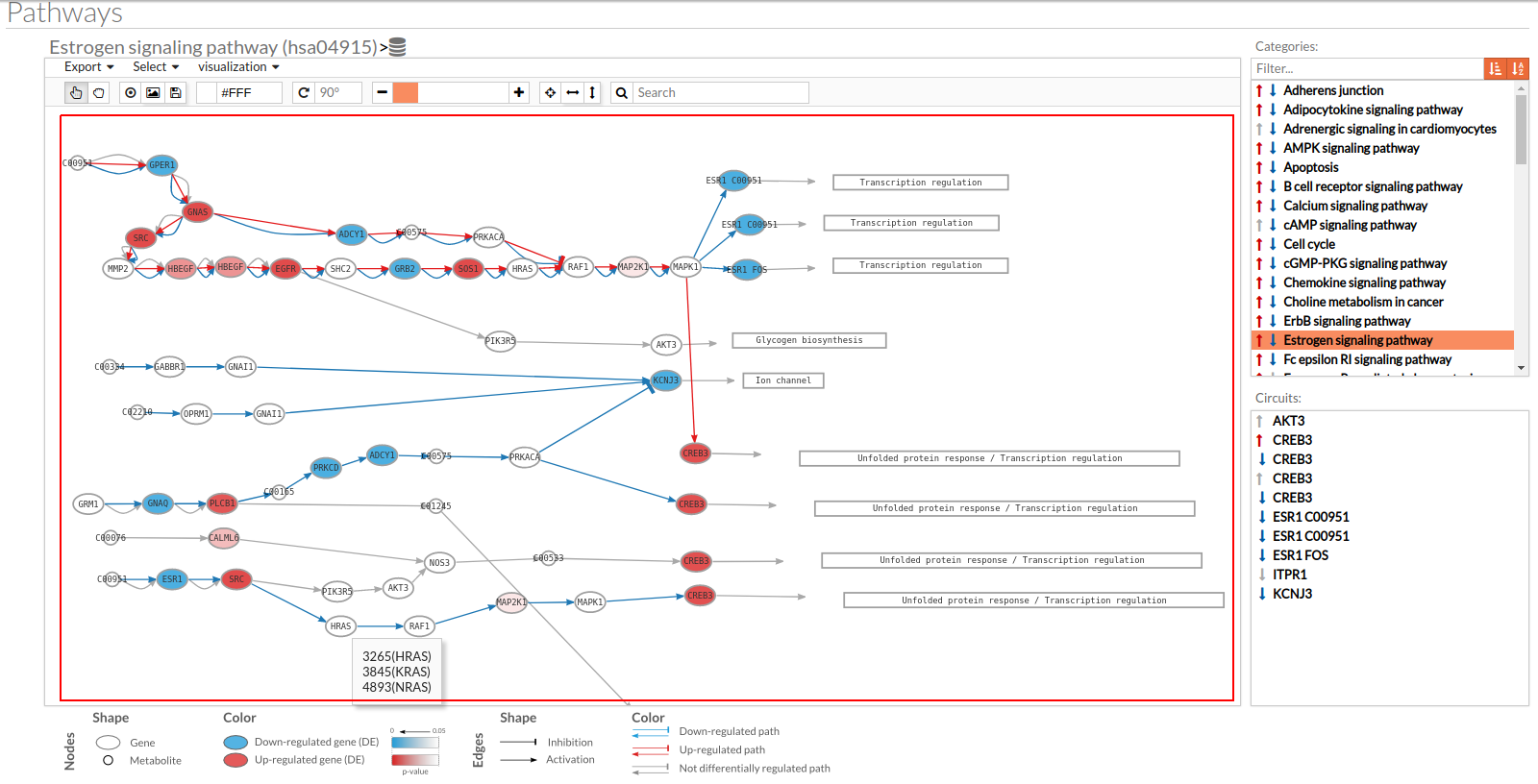
Task: Click the categories Filter field
Action: coord(1367,68)
